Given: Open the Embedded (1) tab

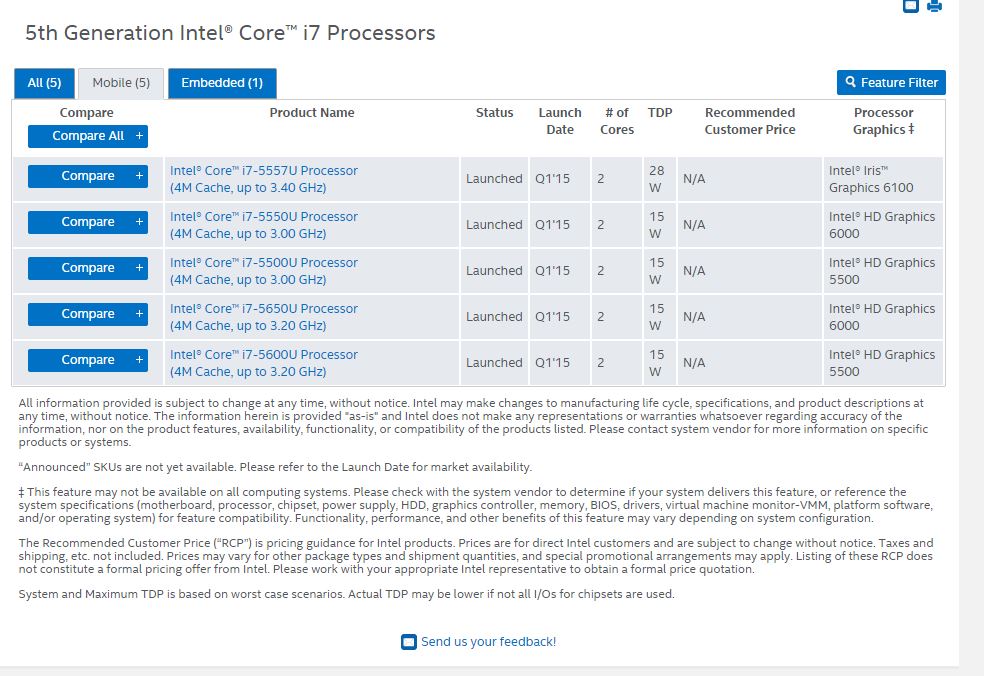Looking at the screenshot, I should click(x=222, y=83).
